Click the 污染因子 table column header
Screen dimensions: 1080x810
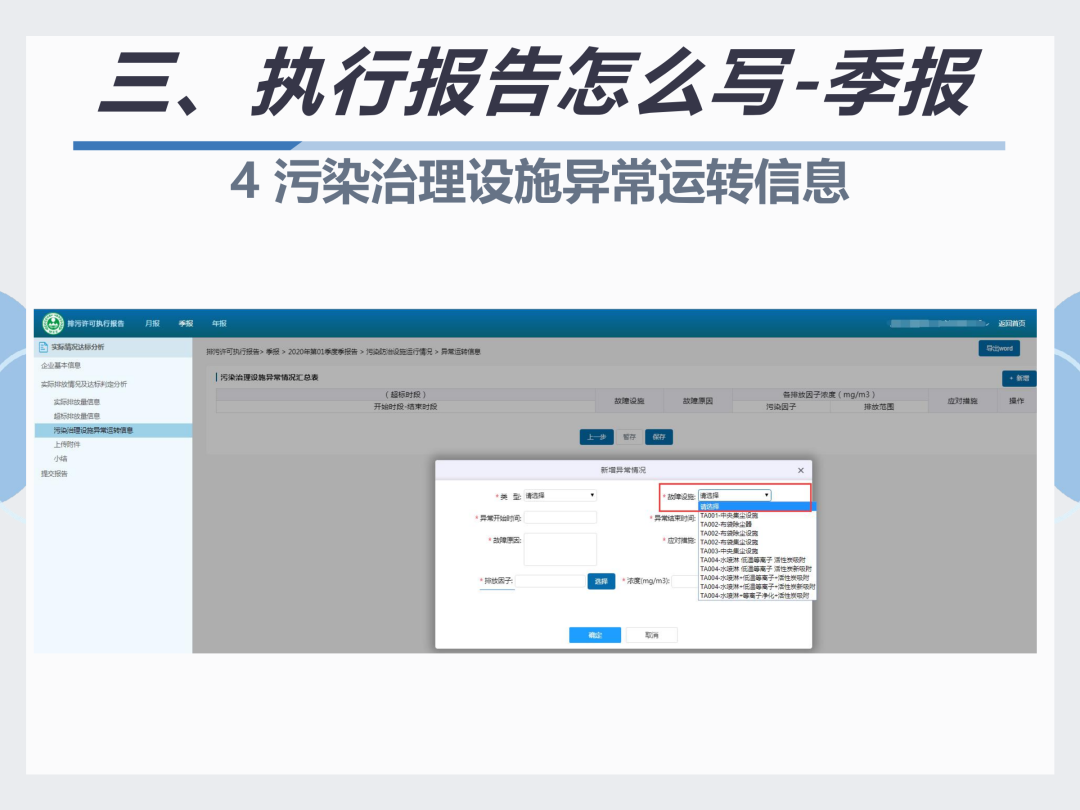780,407
